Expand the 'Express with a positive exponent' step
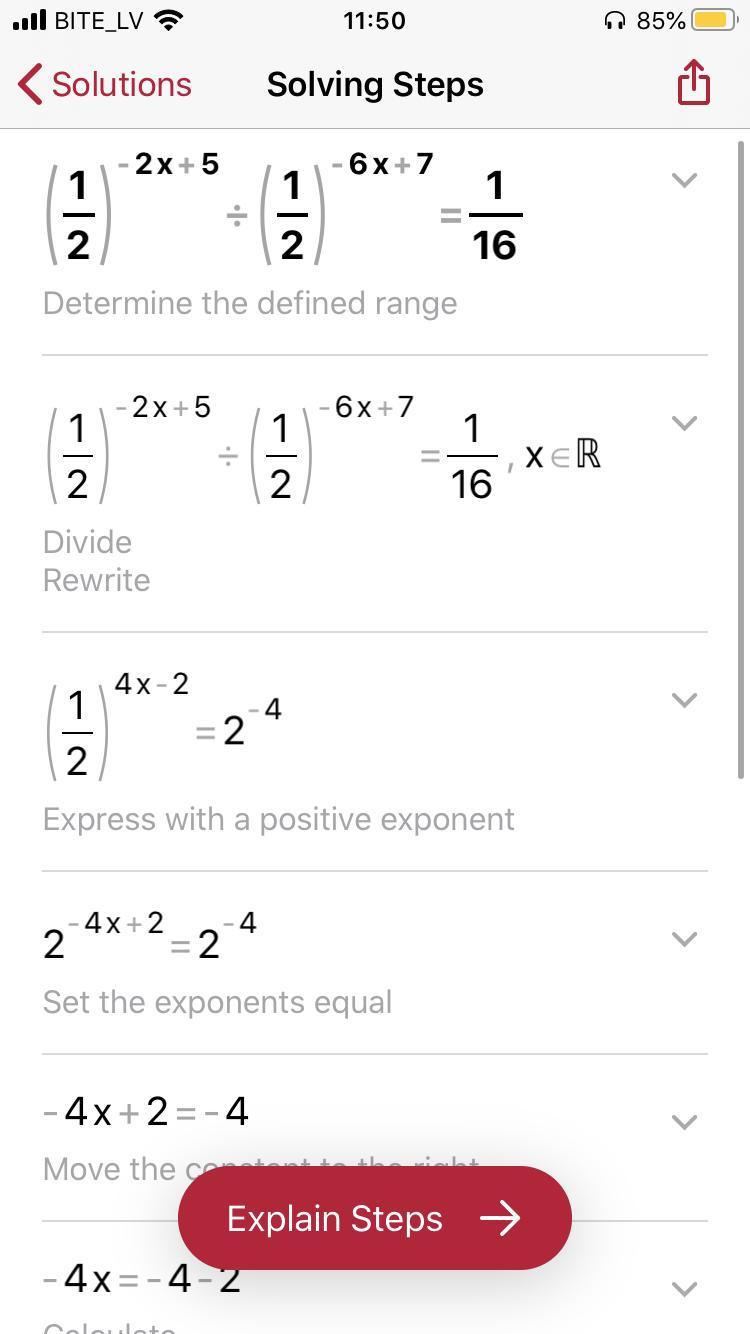 (x=684, y=700)
